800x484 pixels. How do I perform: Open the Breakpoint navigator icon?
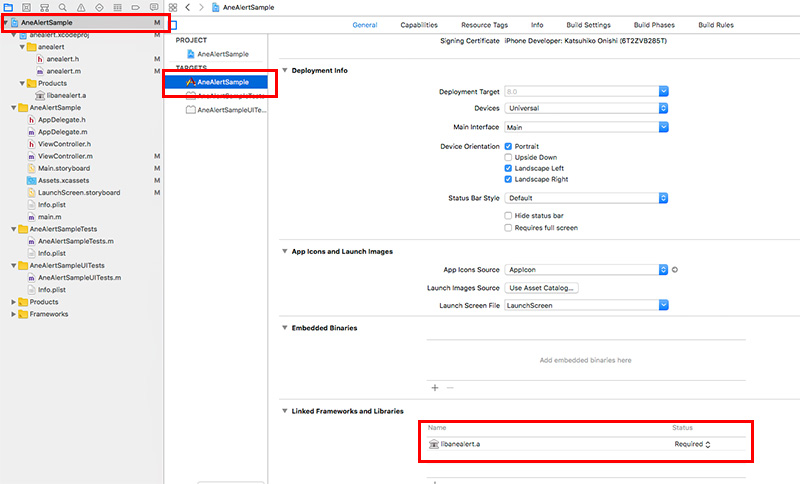(x=135, y=7)
